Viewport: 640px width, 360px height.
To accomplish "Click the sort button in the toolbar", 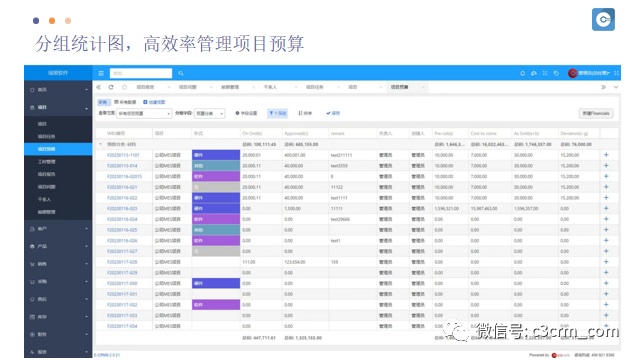I will coord(305,113).
